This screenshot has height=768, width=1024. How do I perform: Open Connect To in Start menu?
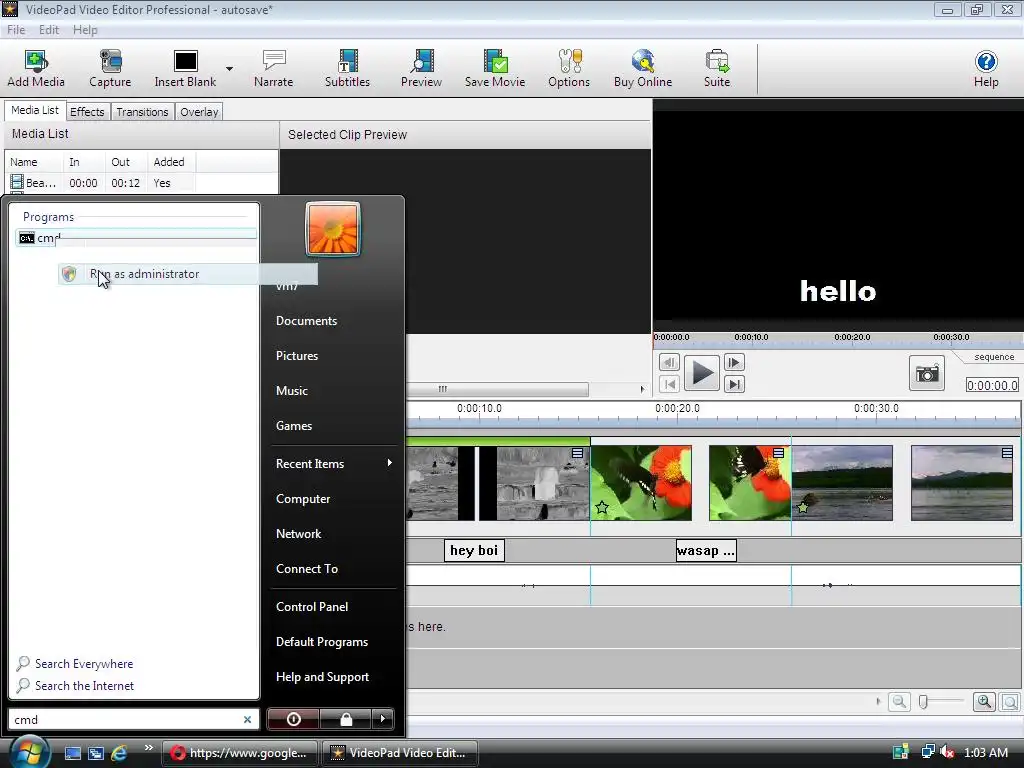coord(307,569)
